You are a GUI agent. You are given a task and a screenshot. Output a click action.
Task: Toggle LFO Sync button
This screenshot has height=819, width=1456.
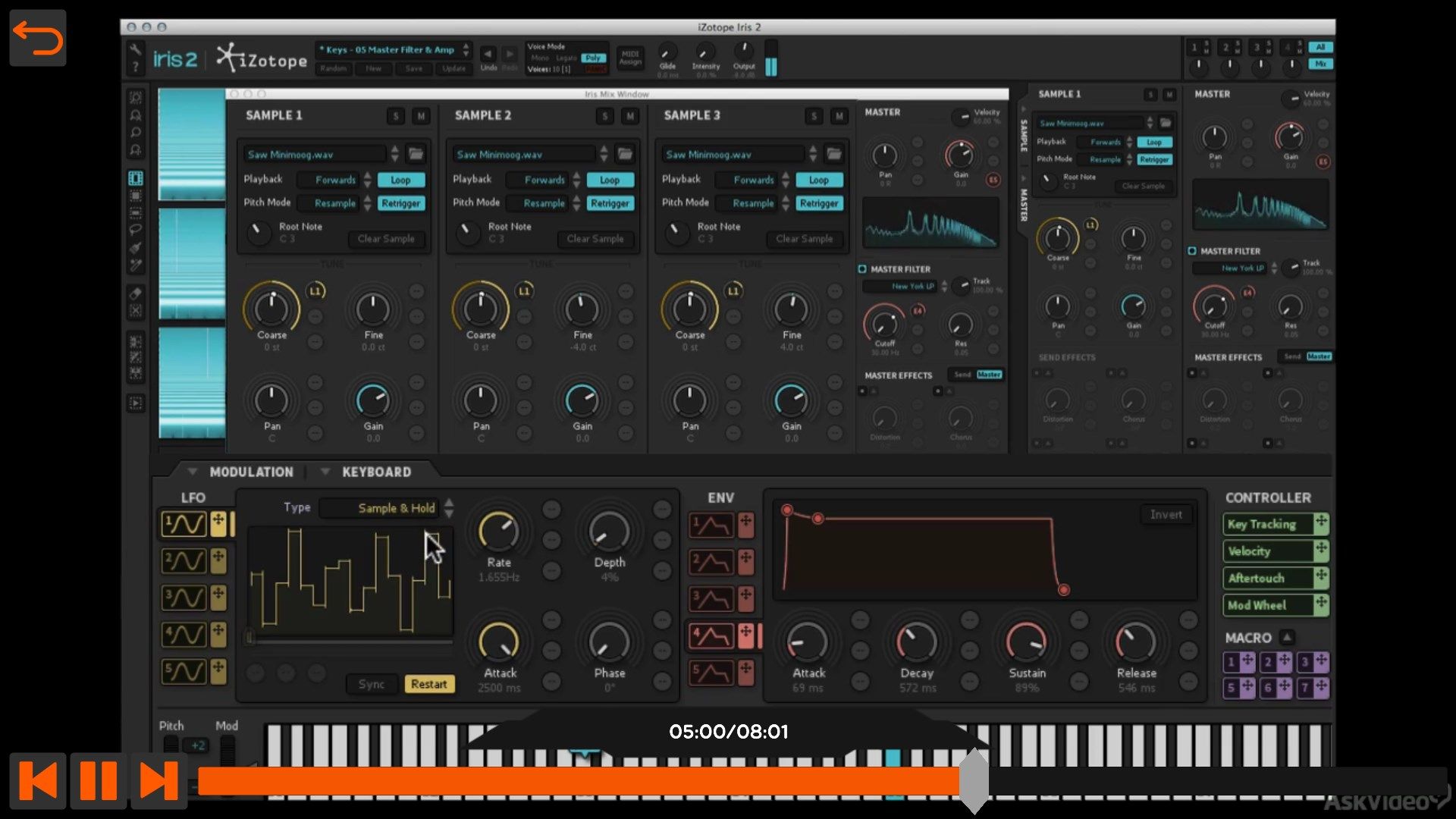pyautogui.click(x=372, y=684)
